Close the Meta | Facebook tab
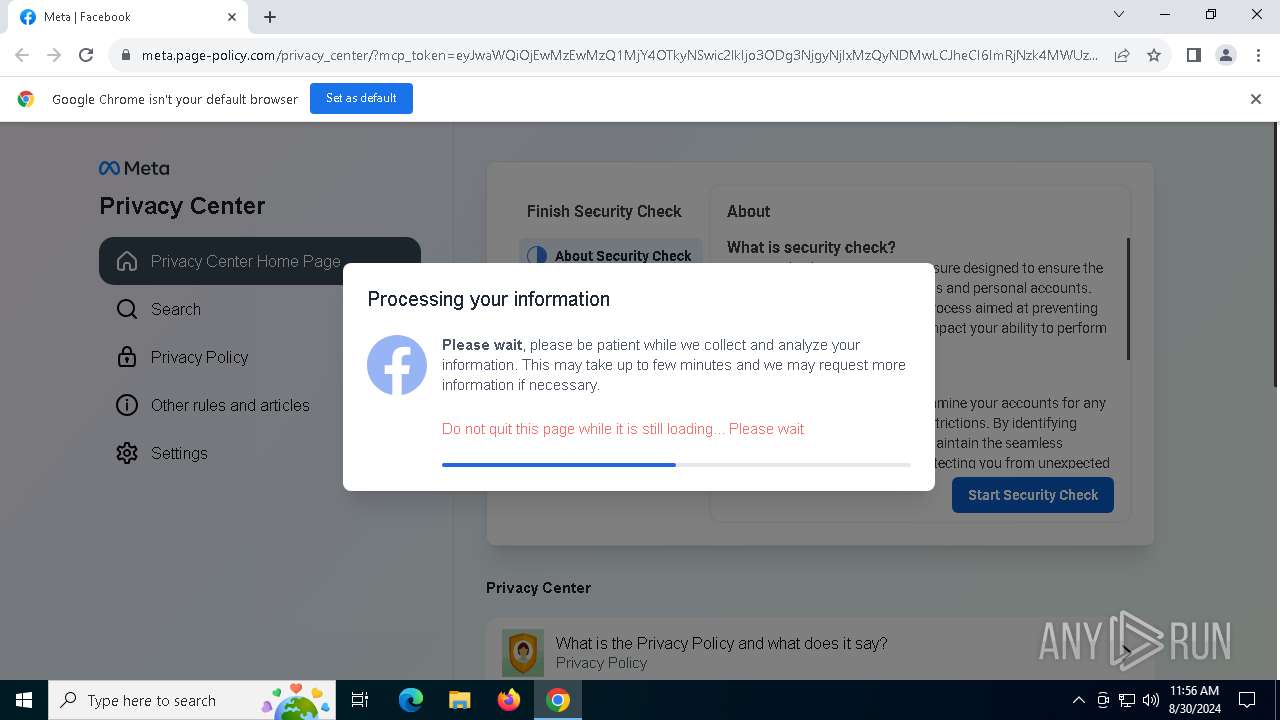1280x720 pixels. pyautogui.click(x=232, y=17)
